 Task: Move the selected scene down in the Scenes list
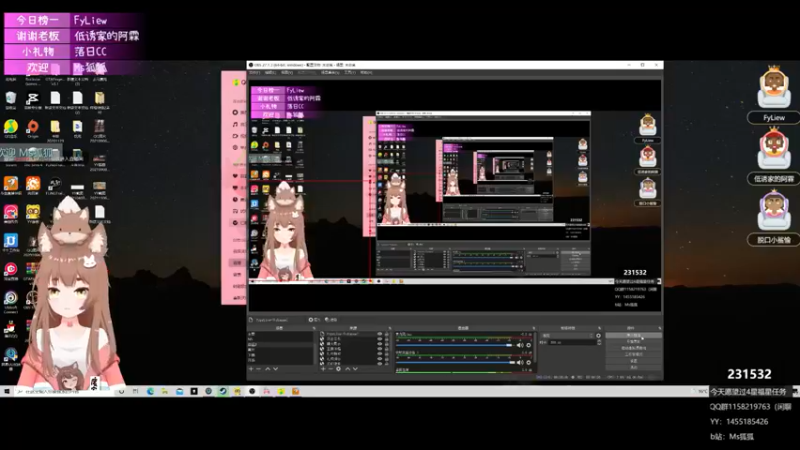pyautogui.click(x=276, y=368)
